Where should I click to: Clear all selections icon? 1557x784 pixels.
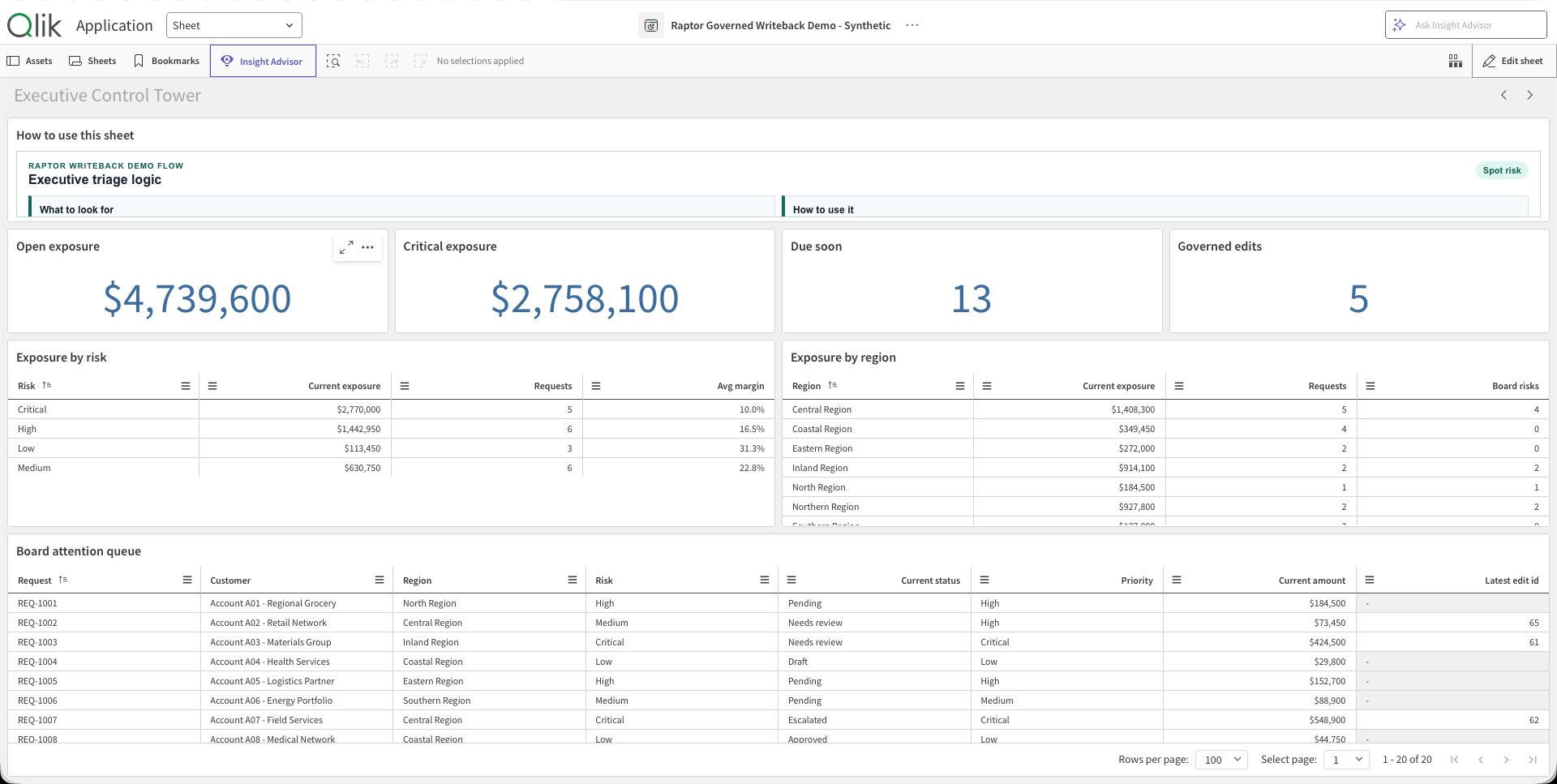[421, 61]
